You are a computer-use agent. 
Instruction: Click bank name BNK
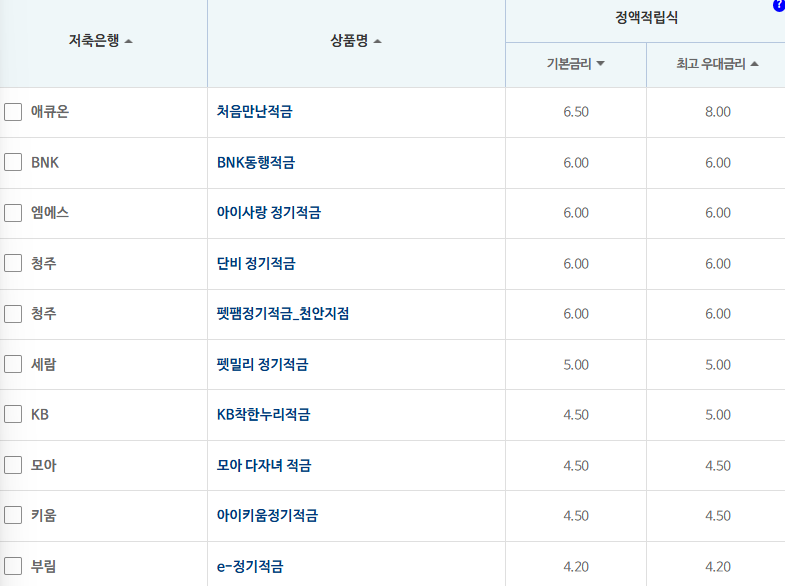pyautogui.click(x=45, y=162)
